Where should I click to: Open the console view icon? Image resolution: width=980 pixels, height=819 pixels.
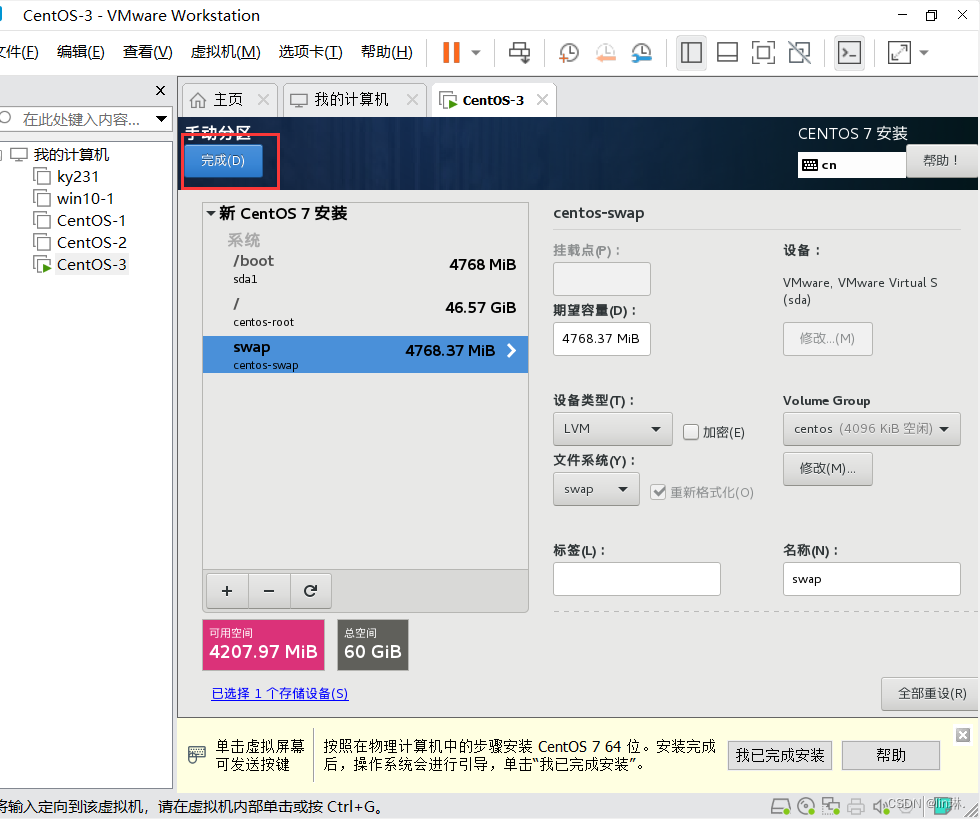pos(849,53)
